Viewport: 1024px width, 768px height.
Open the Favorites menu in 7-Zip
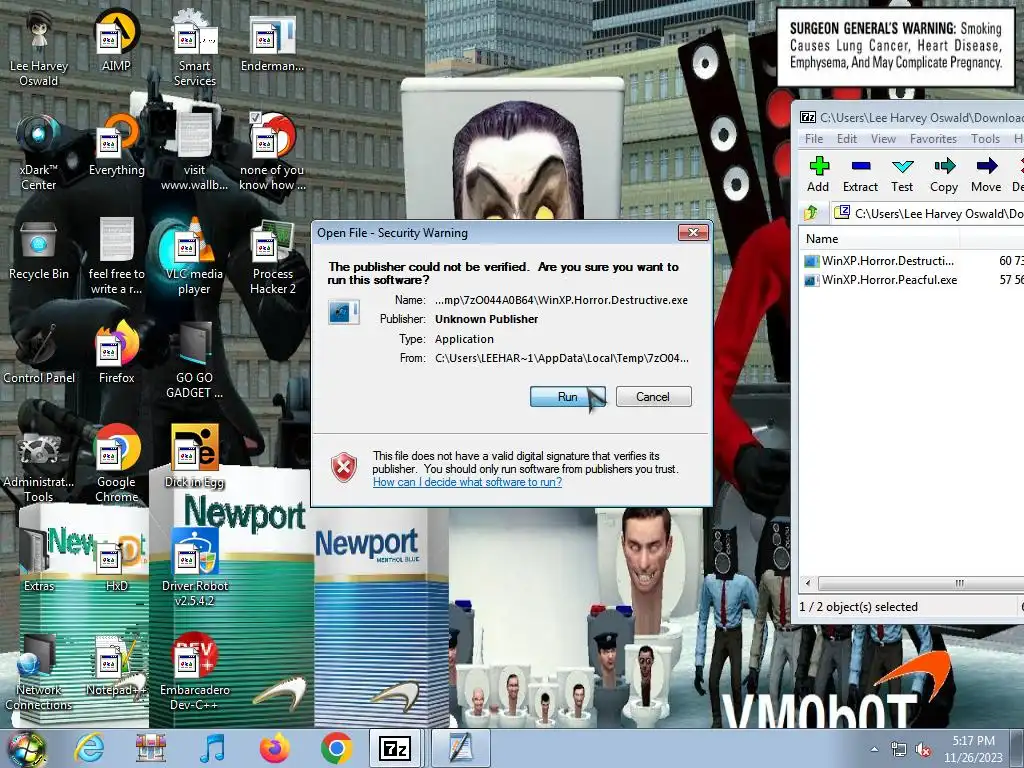933,138
